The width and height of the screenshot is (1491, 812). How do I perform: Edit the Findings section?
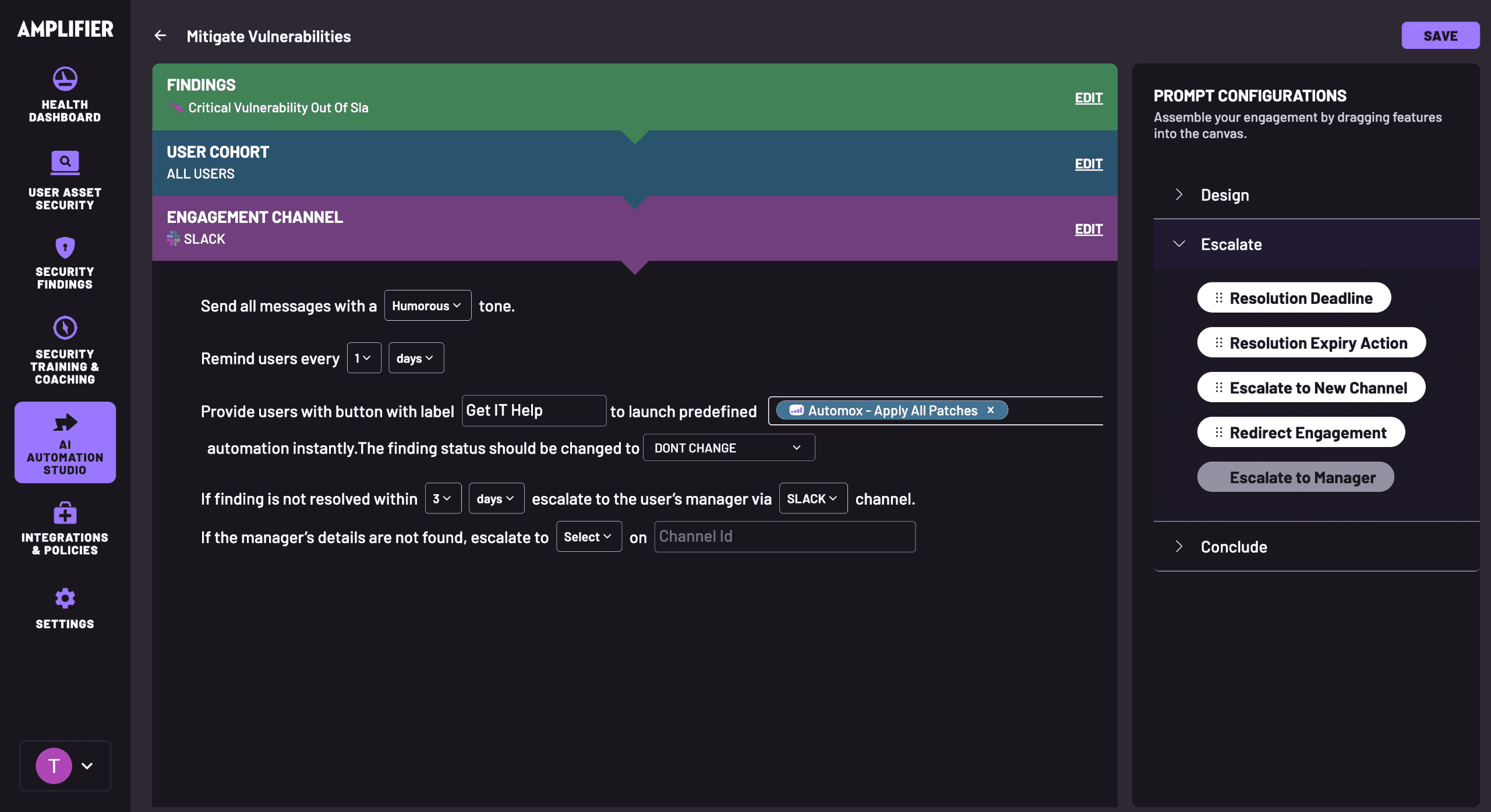pos(1088,98)
